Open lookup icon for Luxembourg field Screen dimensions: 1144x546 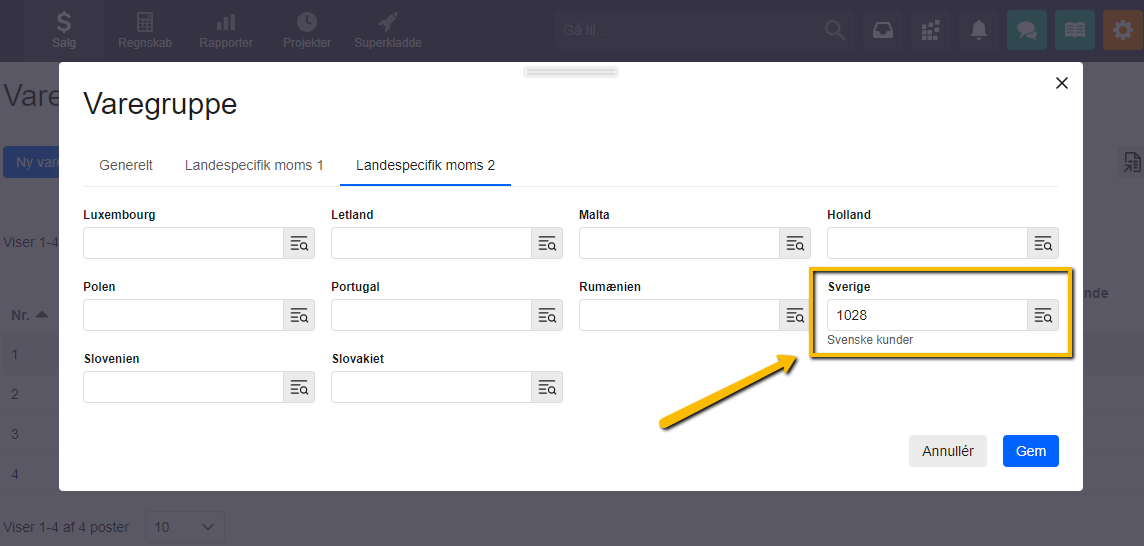[x=299, y=243]
